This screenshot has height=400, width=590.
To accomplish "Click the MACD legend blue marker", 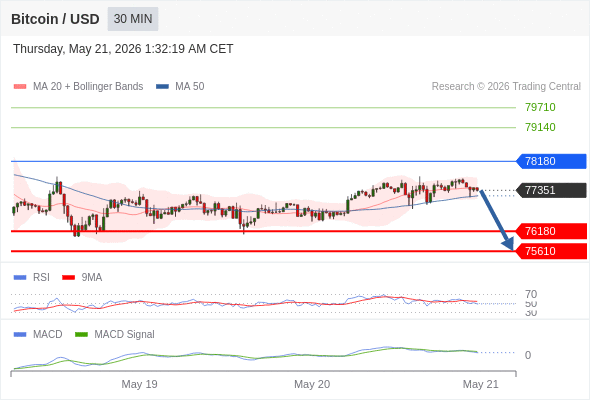I will (x=20, y=335).
